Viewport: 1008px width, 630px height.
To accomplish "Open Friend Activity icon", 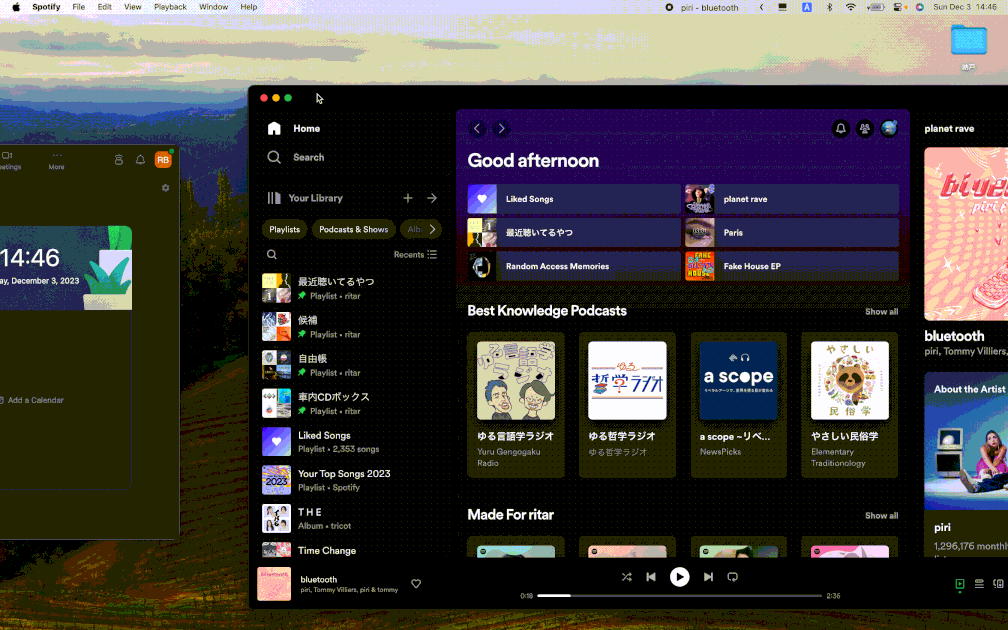I will coord(865,129).
